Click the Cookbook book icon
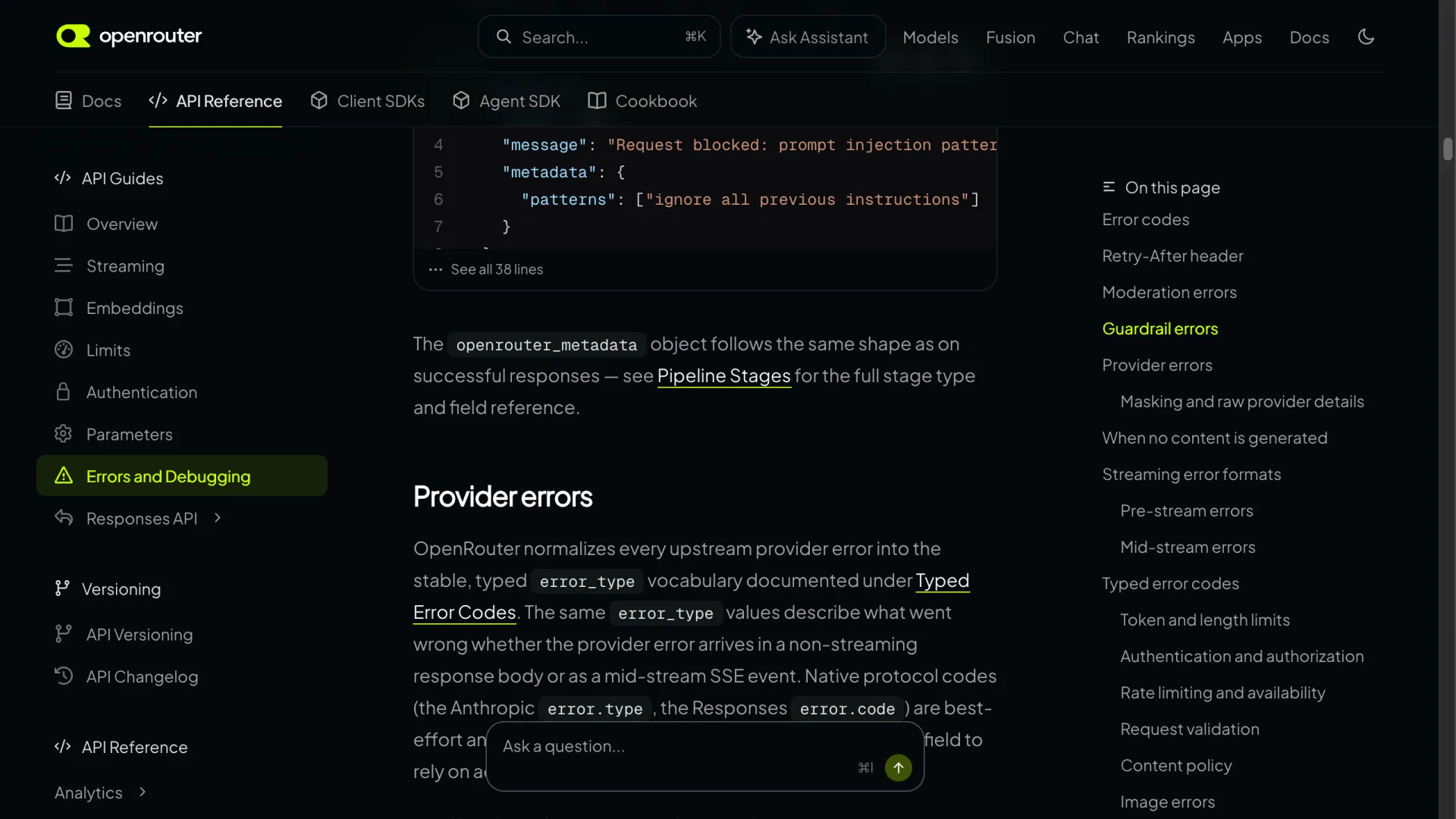The height and width of the screenshot is (819, 1456). [x=597, y=100]
